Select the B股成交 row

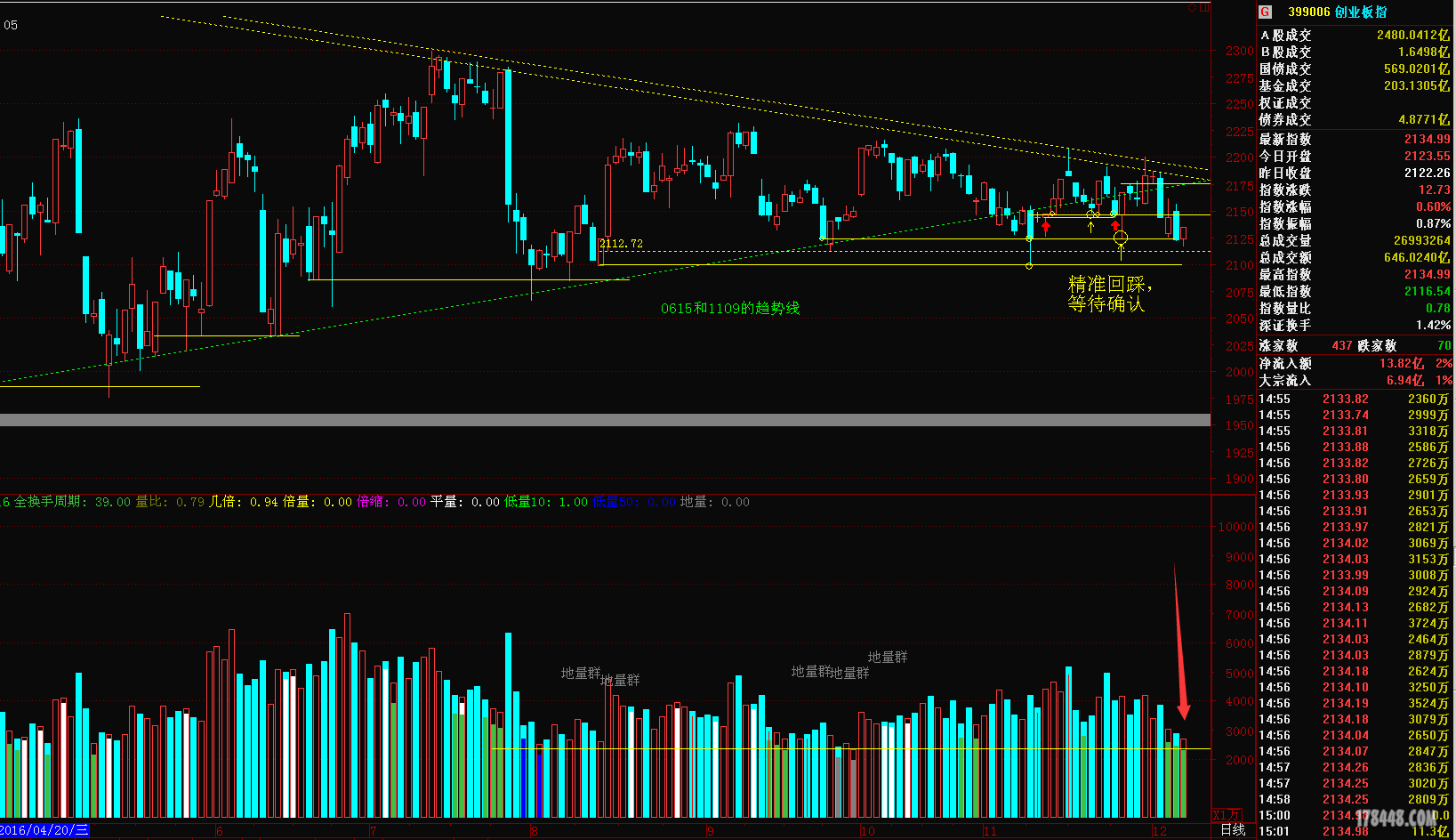[1355, 52]
